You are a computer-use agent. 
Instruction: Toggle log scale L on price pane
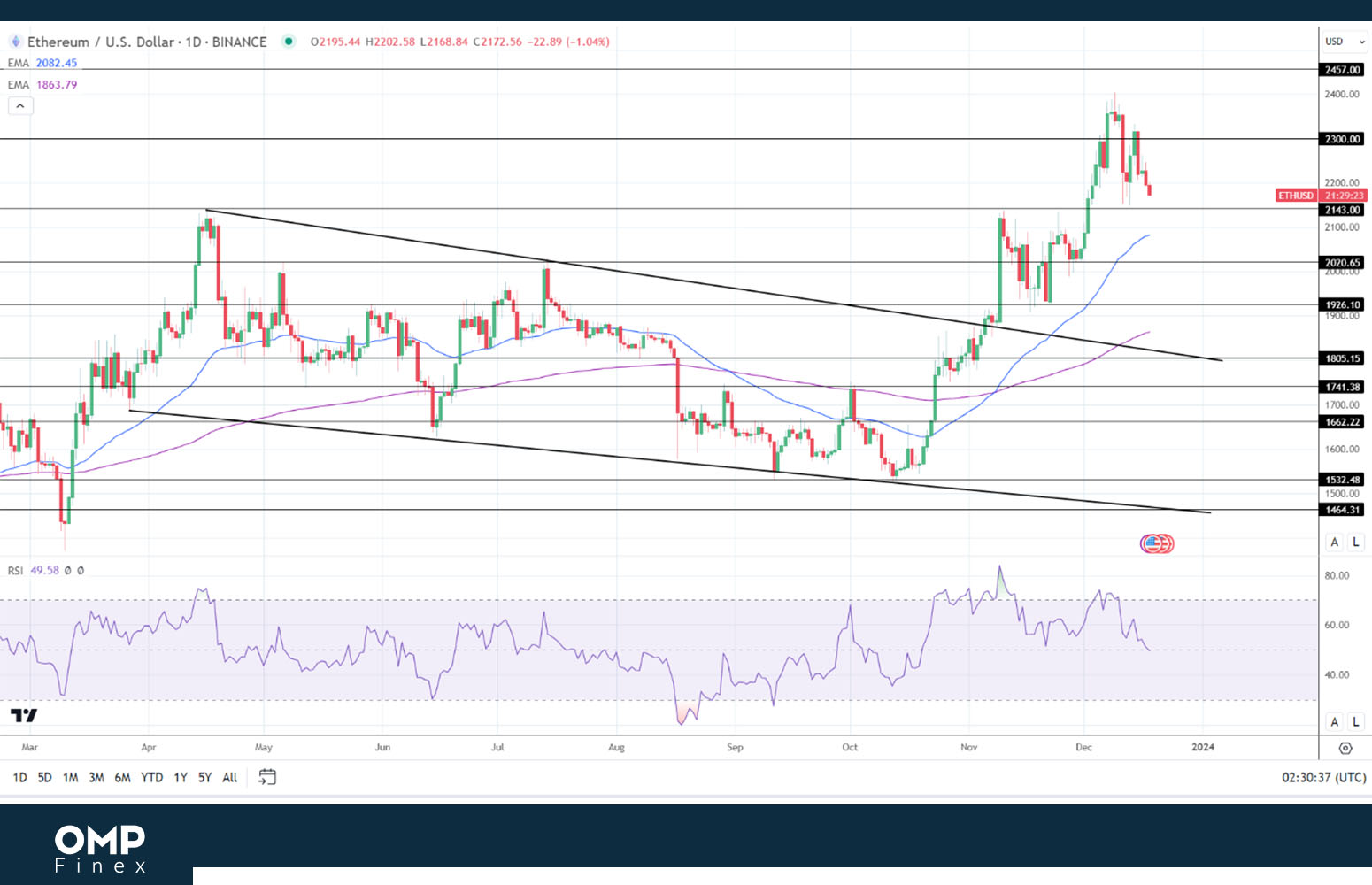pyautogui.click(x=1355, y=542)
